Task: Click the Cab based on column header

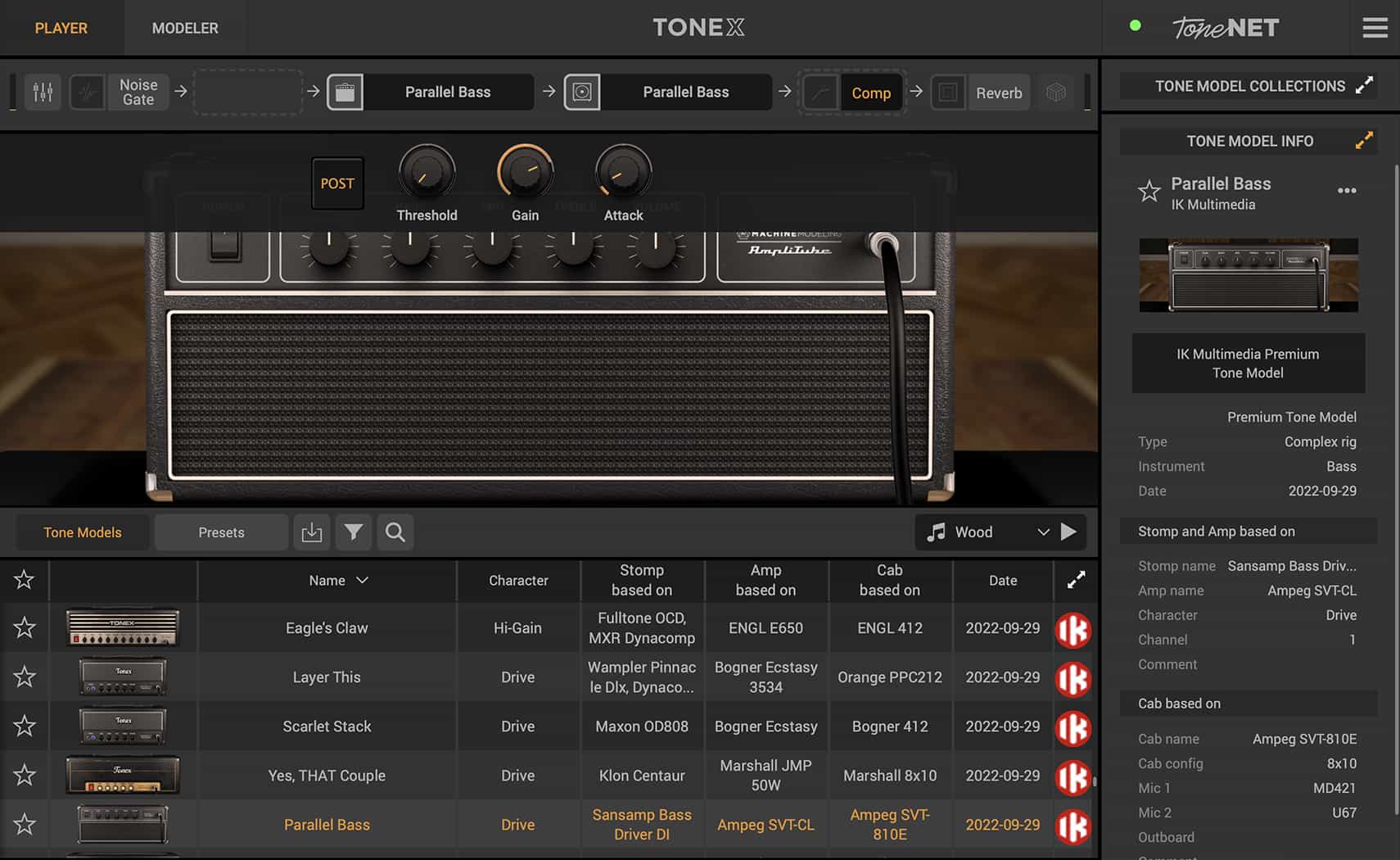Action: (x=890, y=580)
